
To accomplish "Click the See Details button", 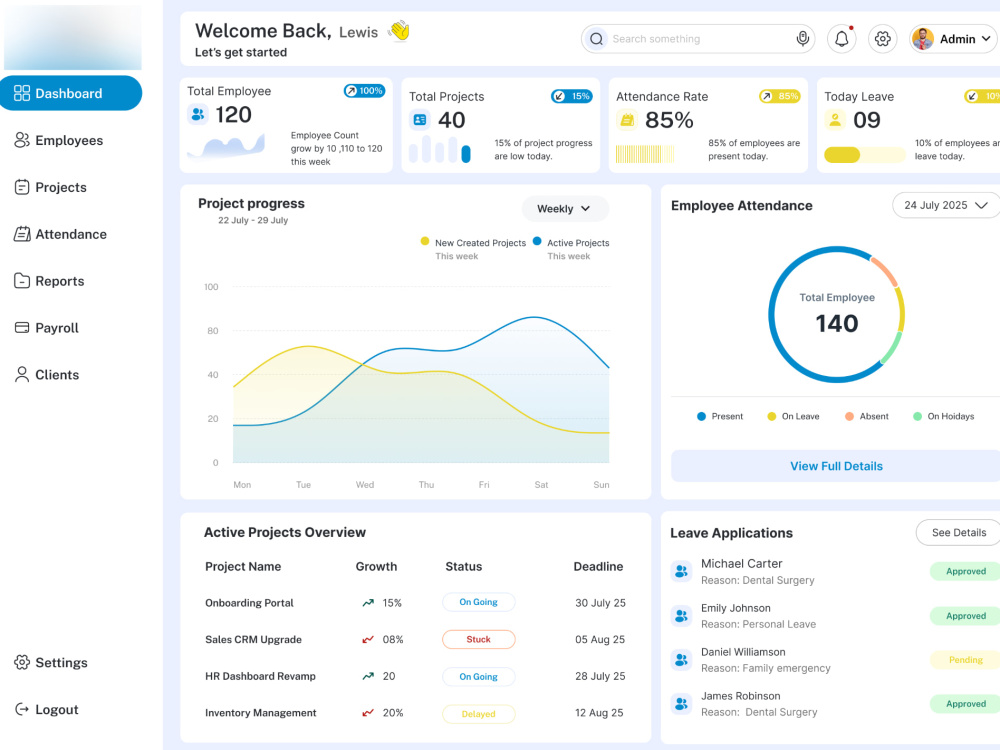I will 959,533.
